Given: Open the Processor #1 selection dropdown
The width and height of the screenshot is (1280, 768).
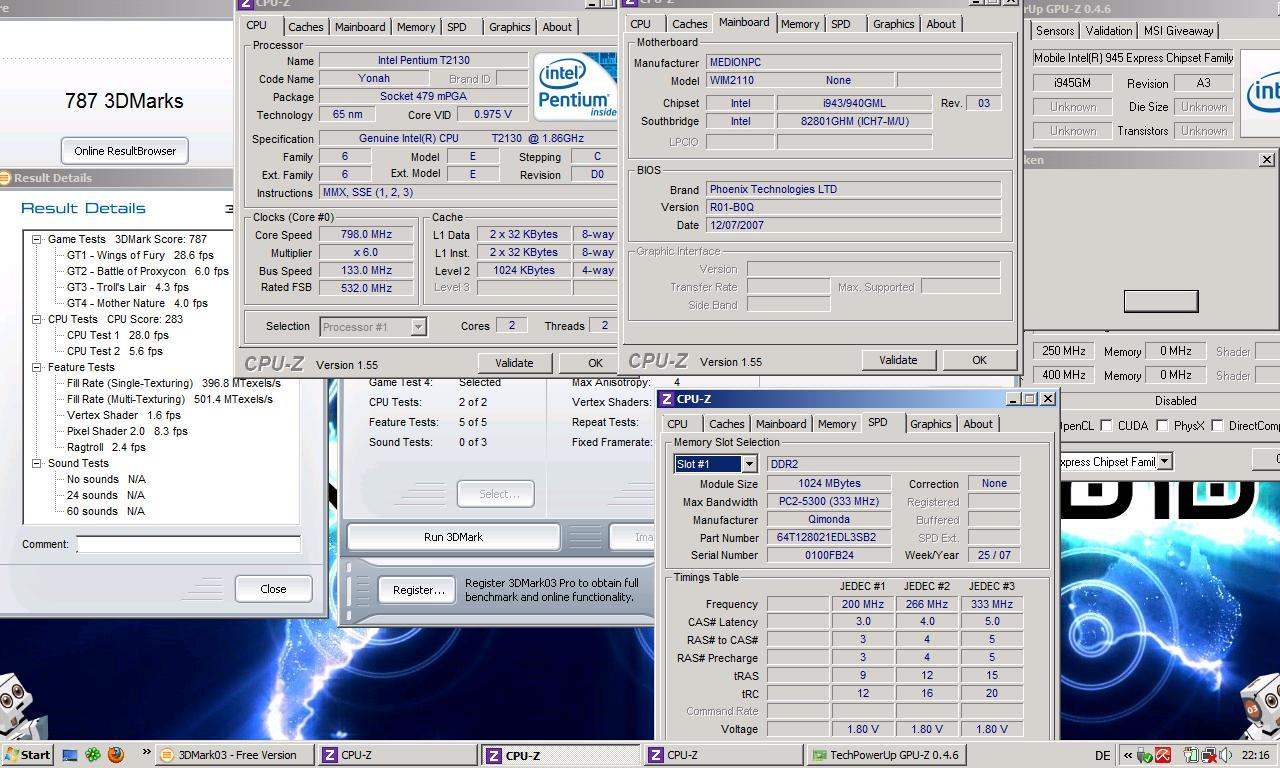Looking at the screenshot, I should pos(418,327).
